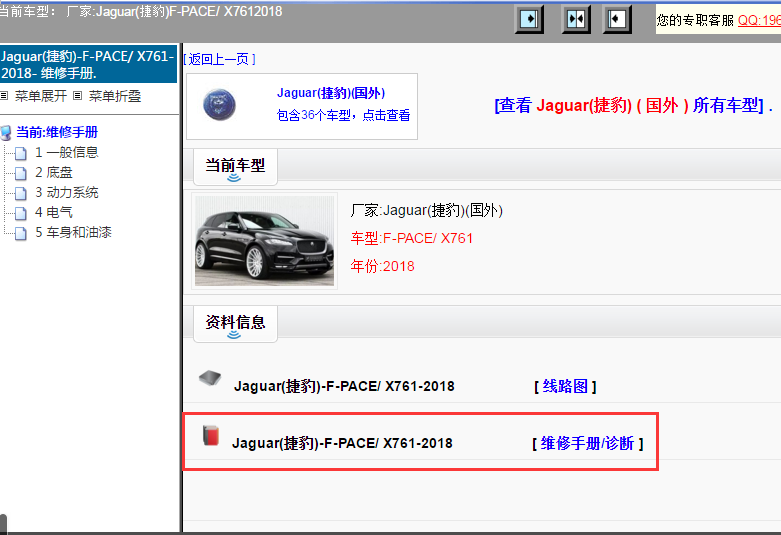The height and width of the screenshot is (535, 781).
Task: Click 返回上一页 link
Action: tap(220, 59)
